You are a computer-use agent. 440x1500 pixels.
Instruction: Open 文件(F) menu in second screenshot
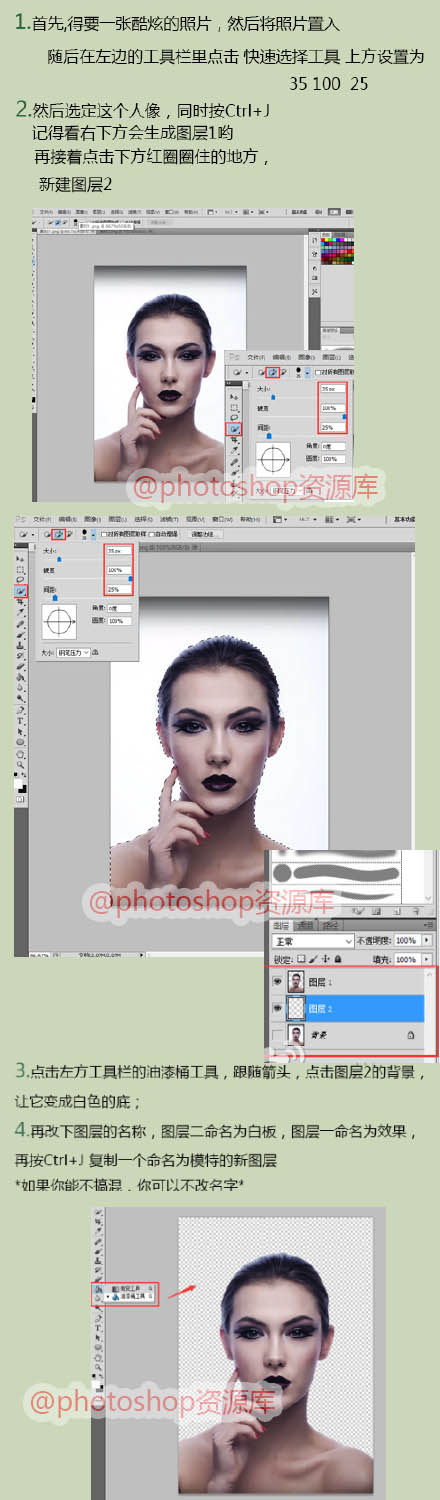[40, 518]
